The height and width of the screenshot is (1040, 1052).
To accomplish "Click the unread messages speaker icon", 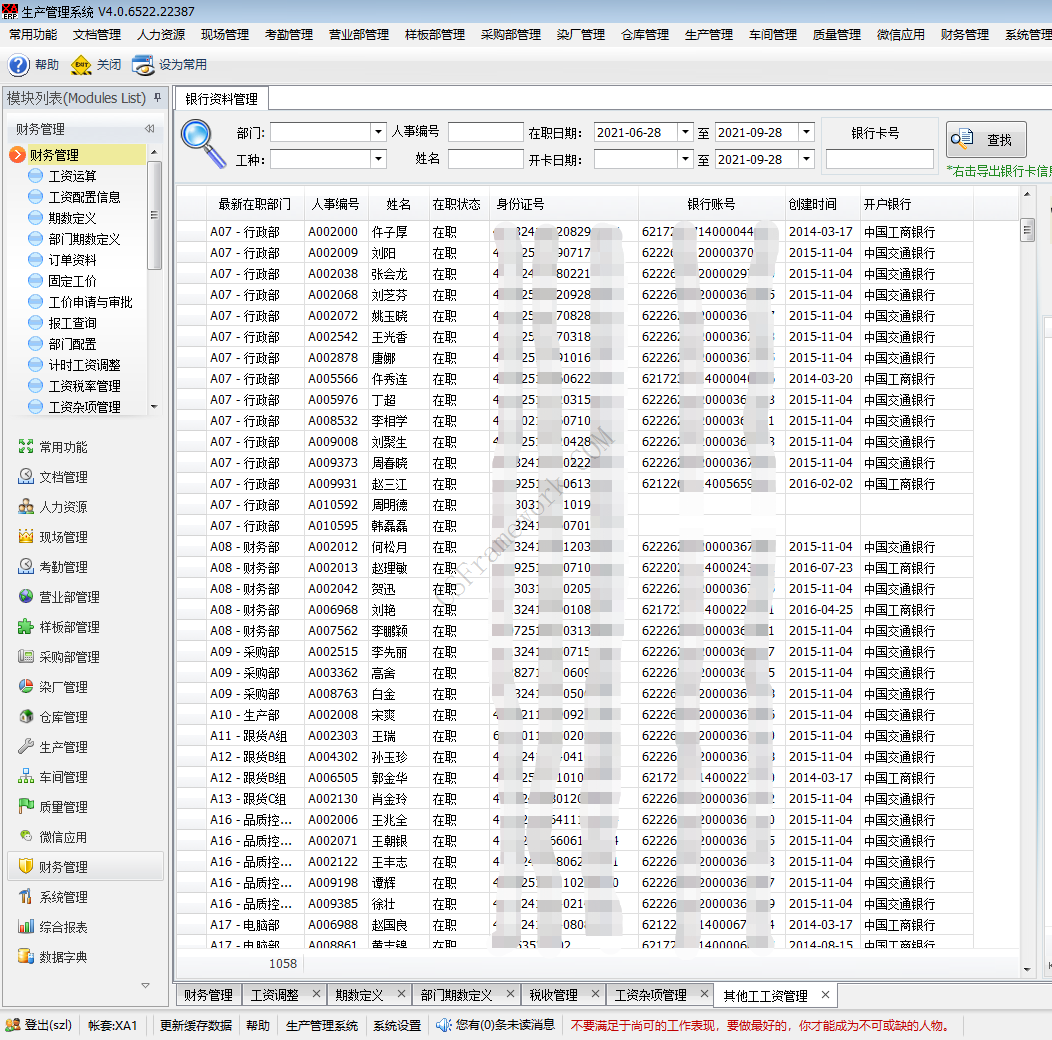I will [443, 1025].
